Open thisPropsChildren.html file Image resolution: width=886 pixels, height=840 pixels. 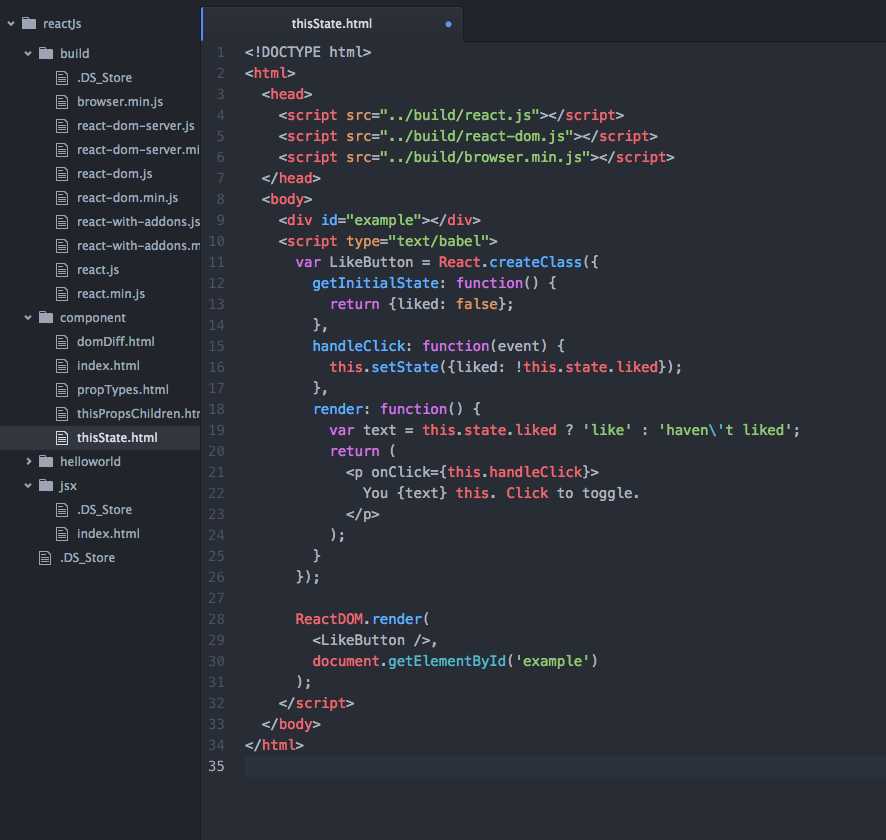pos(138,414)
